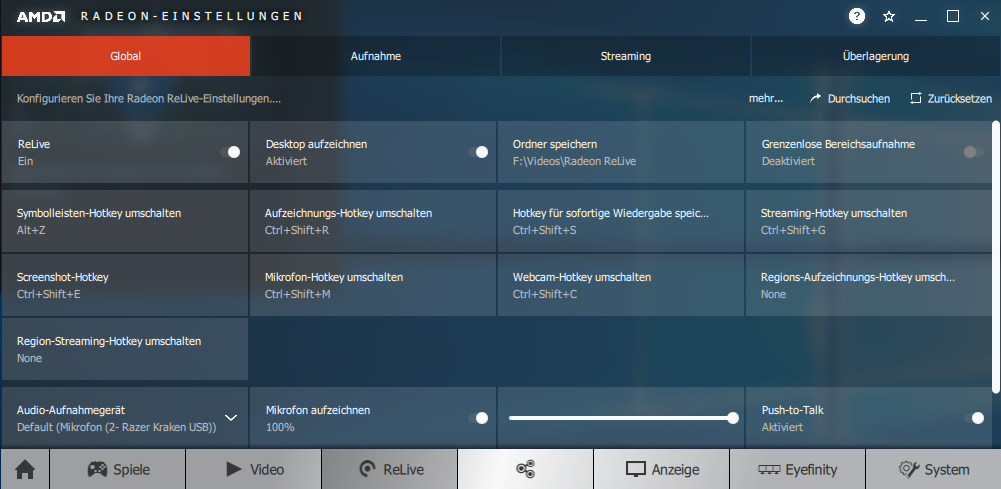
Task: Click the microphone volume slider handle
Action: (x=733, y=418)
